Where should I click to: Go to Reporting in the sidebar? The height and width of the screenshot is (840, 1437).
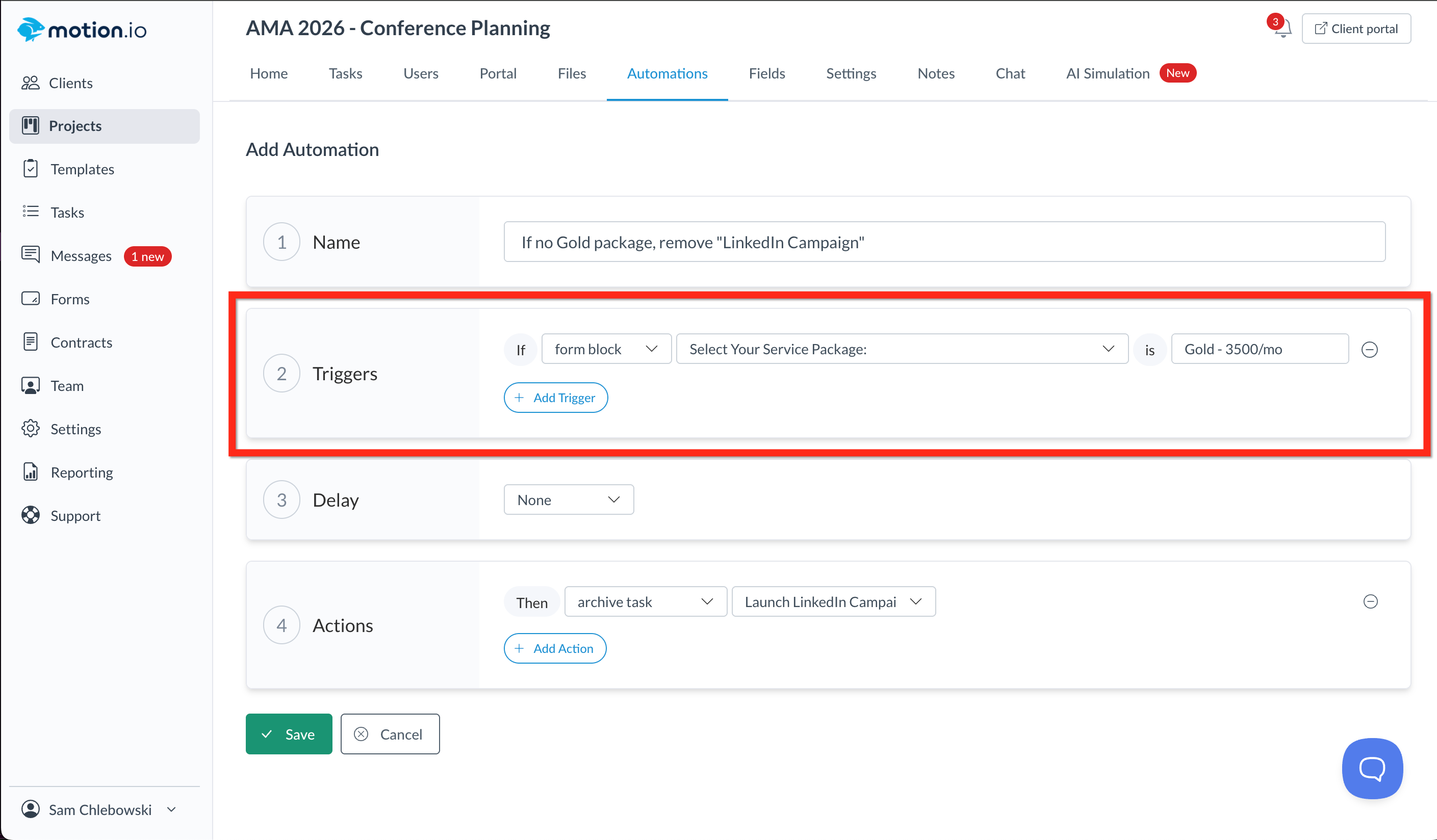(82, 472)
